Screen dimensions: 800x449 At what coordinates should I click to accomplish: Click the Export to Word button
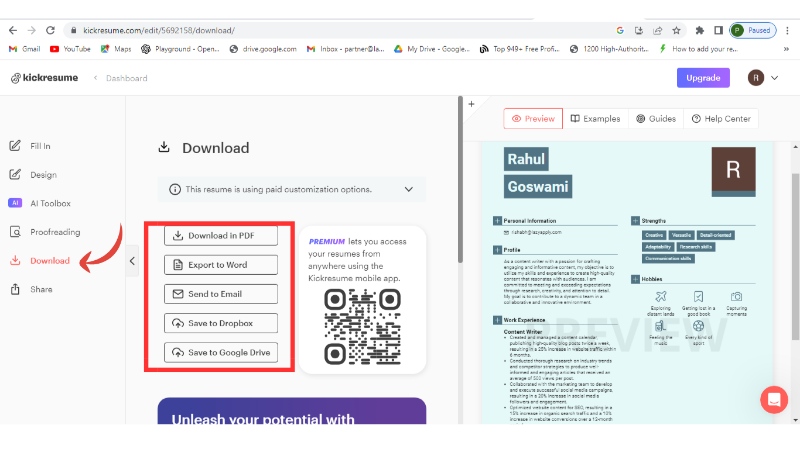[x=218, y=265]
